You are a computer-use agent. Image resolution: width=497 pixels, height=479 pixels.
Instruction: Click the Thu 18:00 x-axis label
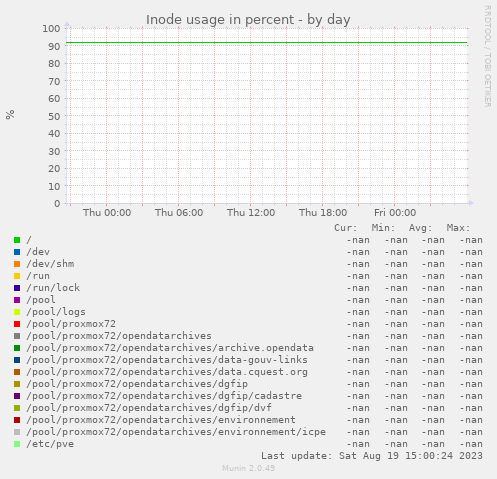pyautogui.click(x=323, y=213)
